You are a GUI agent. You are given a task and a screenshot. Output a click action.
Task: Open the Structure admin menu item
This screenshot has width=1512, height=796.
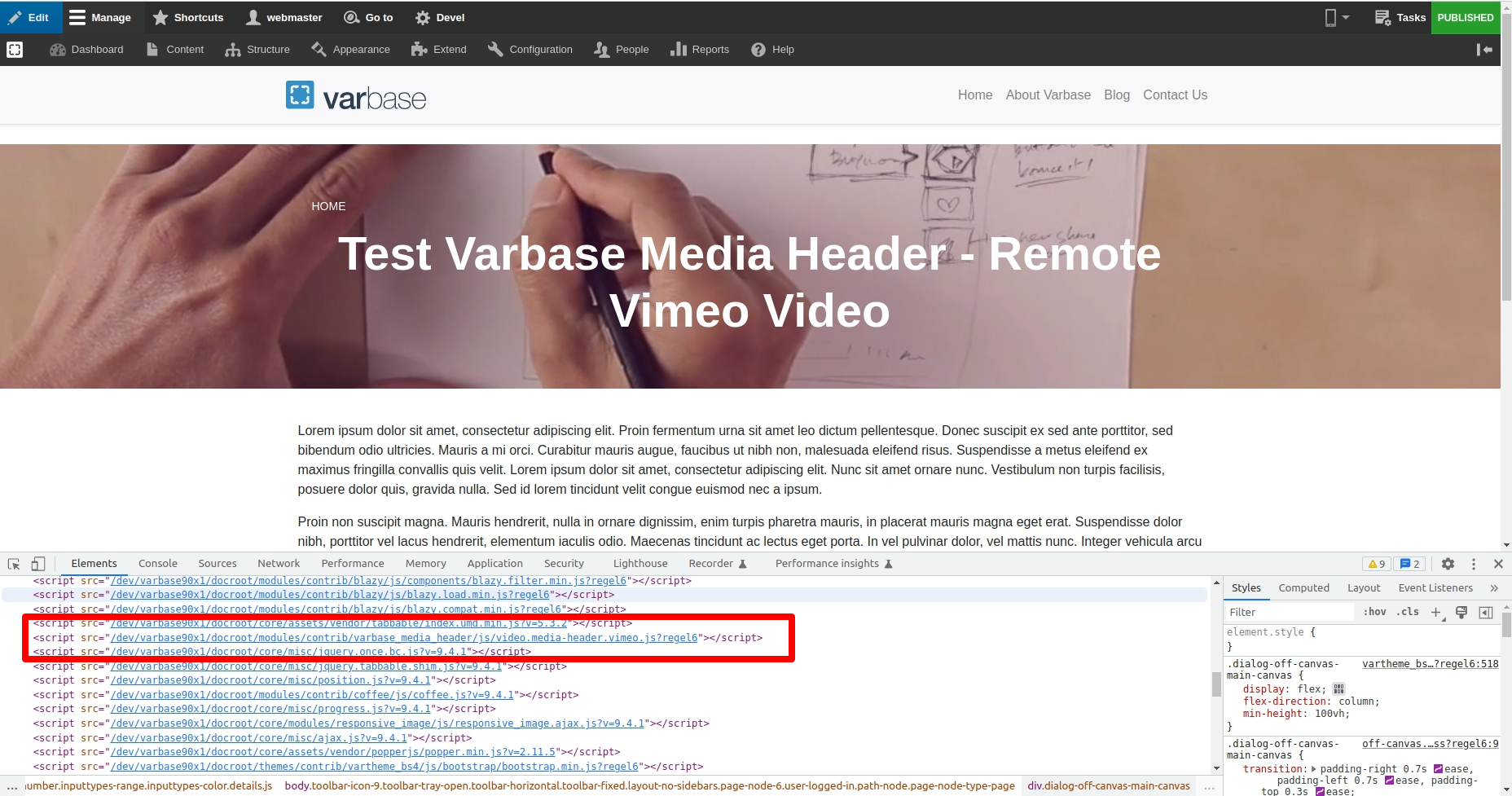(x=257, y=50)
